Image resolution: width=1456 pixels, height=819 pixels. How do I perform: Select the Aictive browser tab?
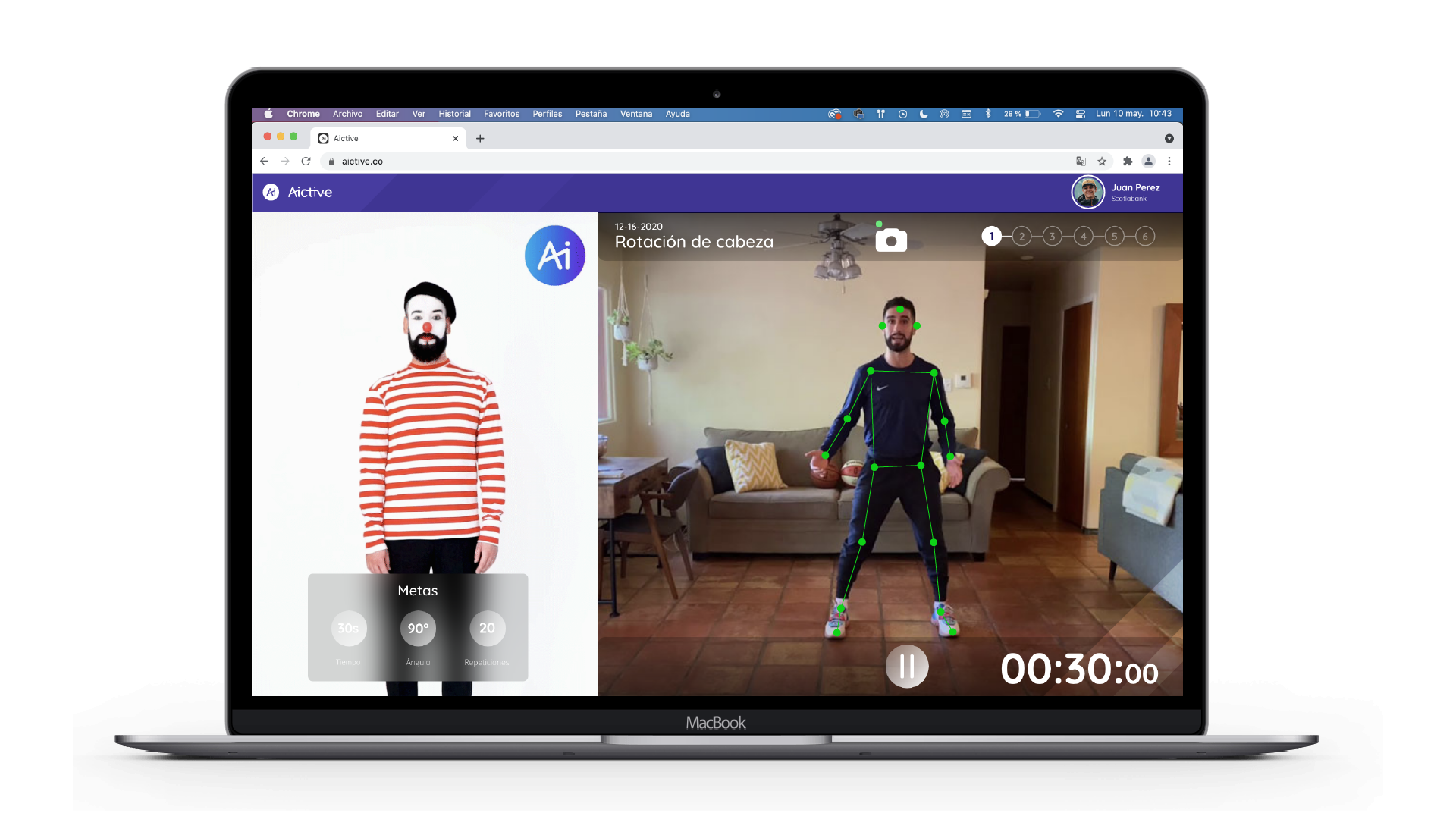[388, 139]
